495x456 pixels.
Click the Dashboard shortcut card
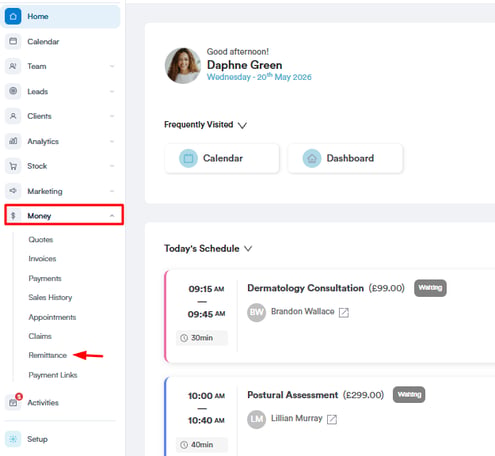pyautogui.click(x=346, y=158)
